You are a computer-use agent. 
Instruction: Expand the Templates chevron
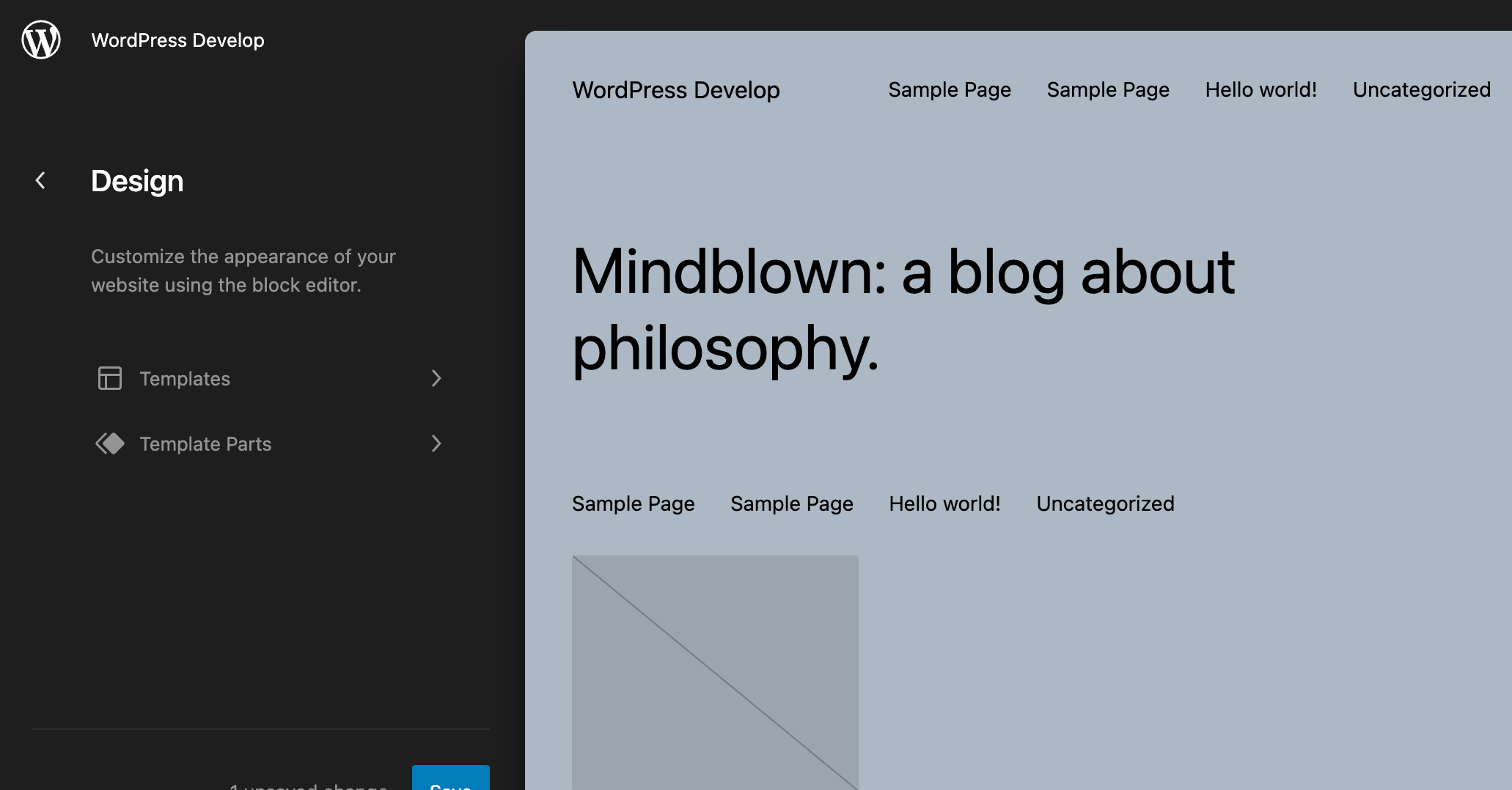[436, 378]
